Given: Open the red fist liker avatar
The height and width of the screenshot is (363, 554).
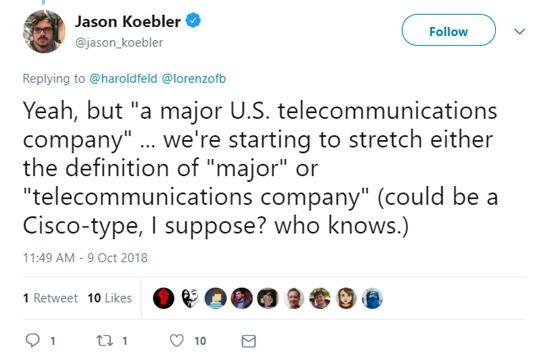Looking at the screenshot, I should point(163,298).
